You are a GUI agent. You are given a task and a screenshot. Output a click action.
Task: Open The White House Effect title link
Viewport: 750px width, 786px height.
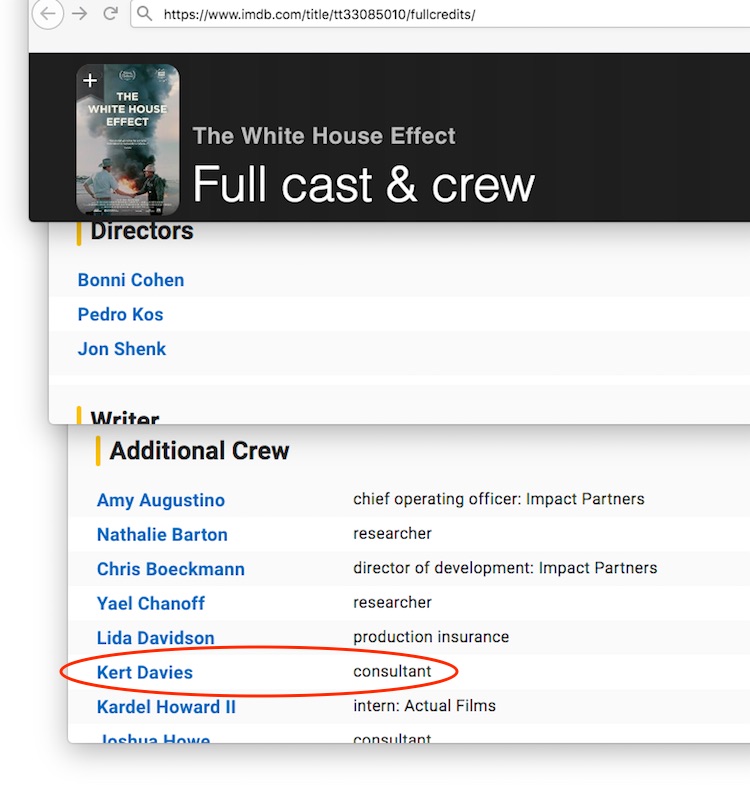click(323, 136)
